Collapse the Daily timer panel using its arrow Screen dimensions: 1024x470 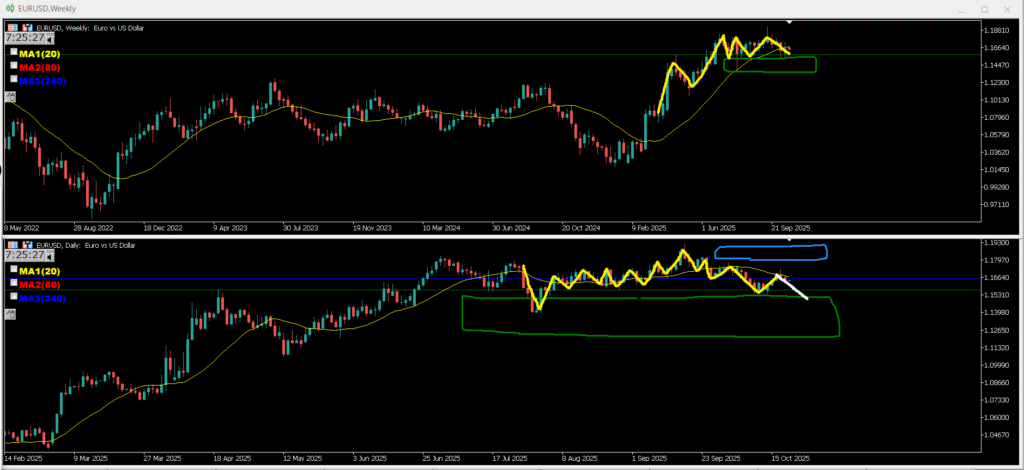pyautogui.click(x=51, y=256)
